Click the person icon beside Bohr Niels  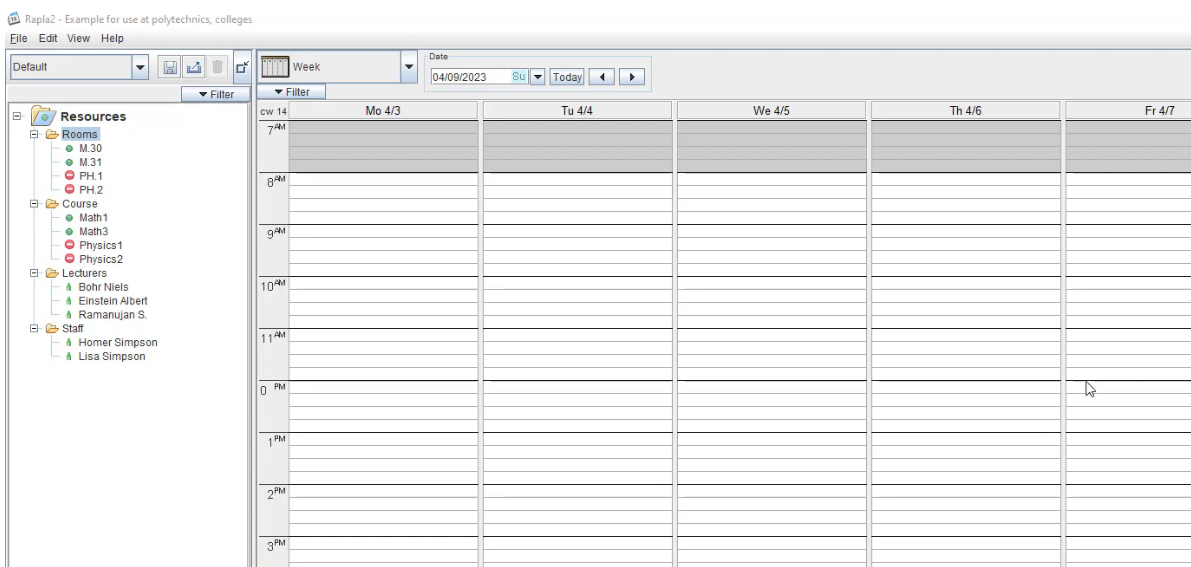coord(68,287)
